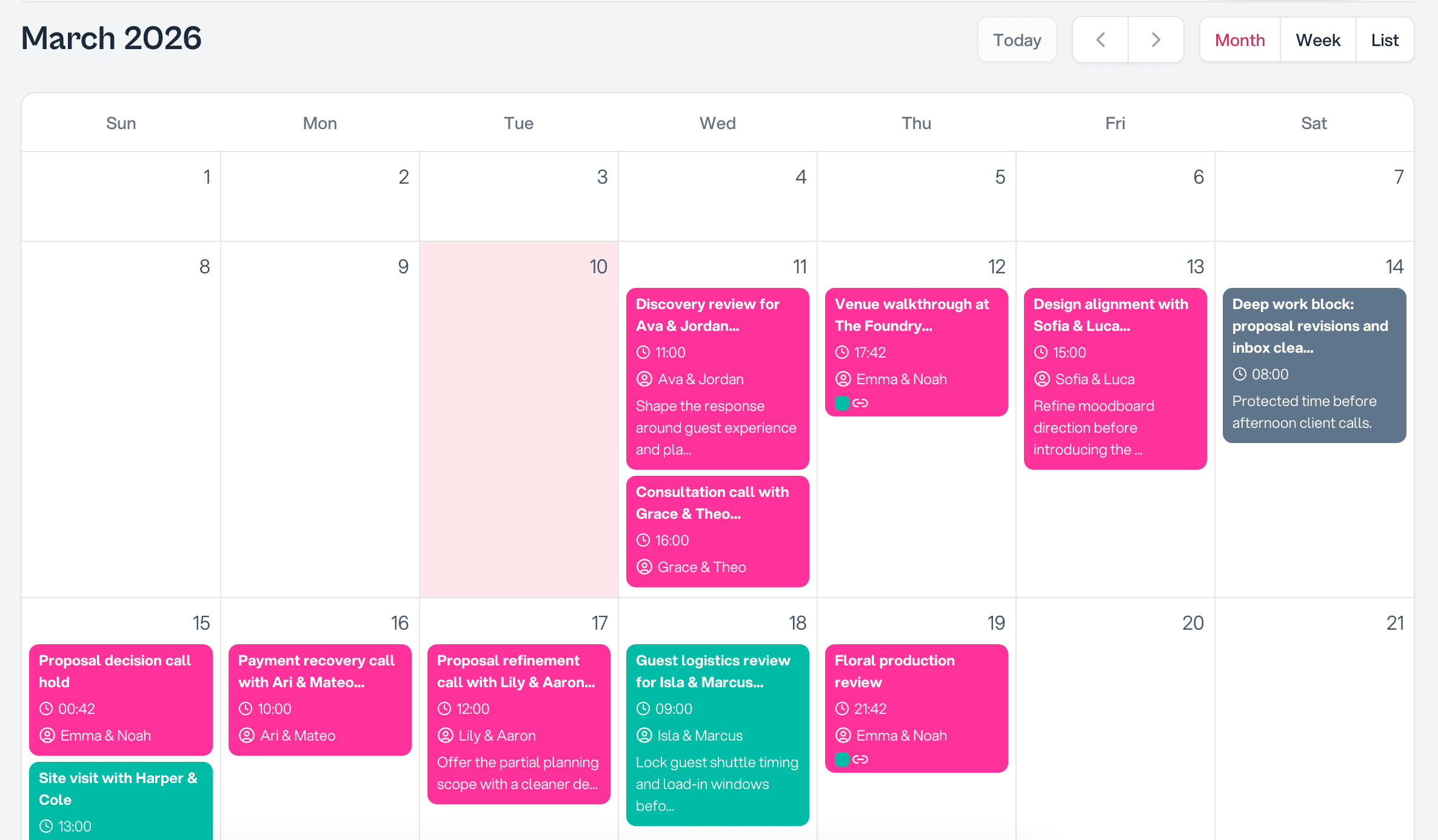Viewport: 1438px width, 840px height.
Task: Click the attendee icon on Proposal decision call hold
Action: (46, 735)
